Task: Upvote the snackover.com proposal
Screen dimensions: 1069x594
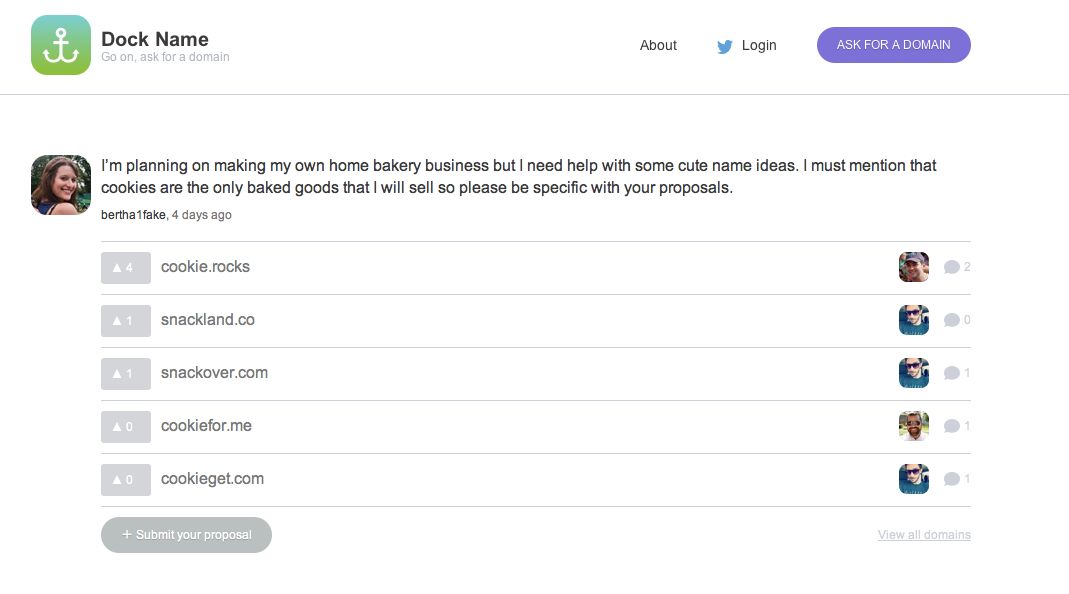Action: [125, 374]
